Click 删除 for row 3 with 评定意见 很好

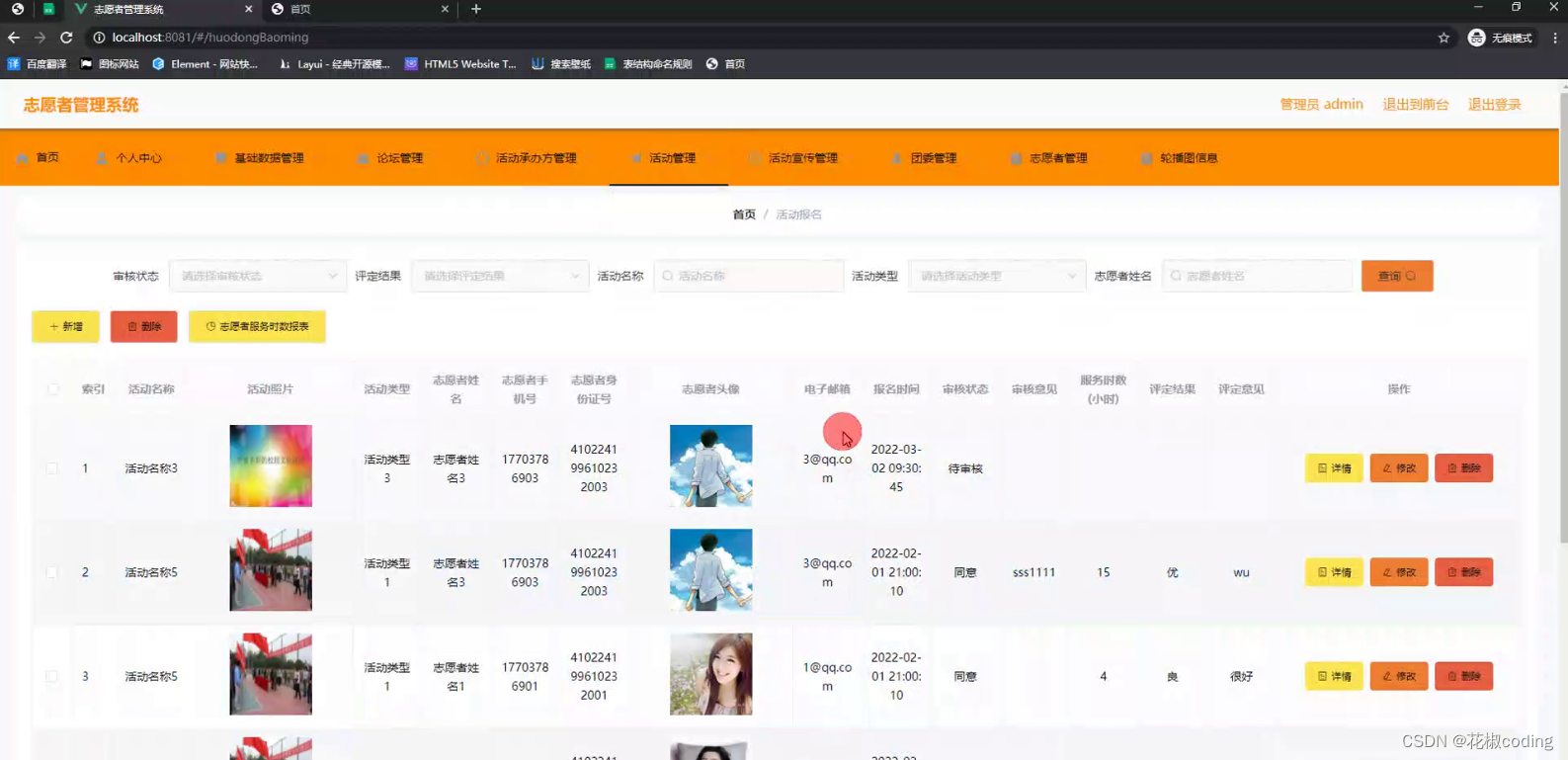pos(1464,676)
